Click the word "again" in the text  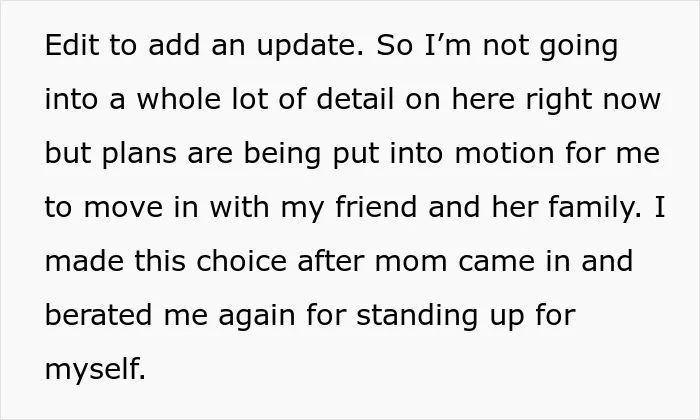257,317
